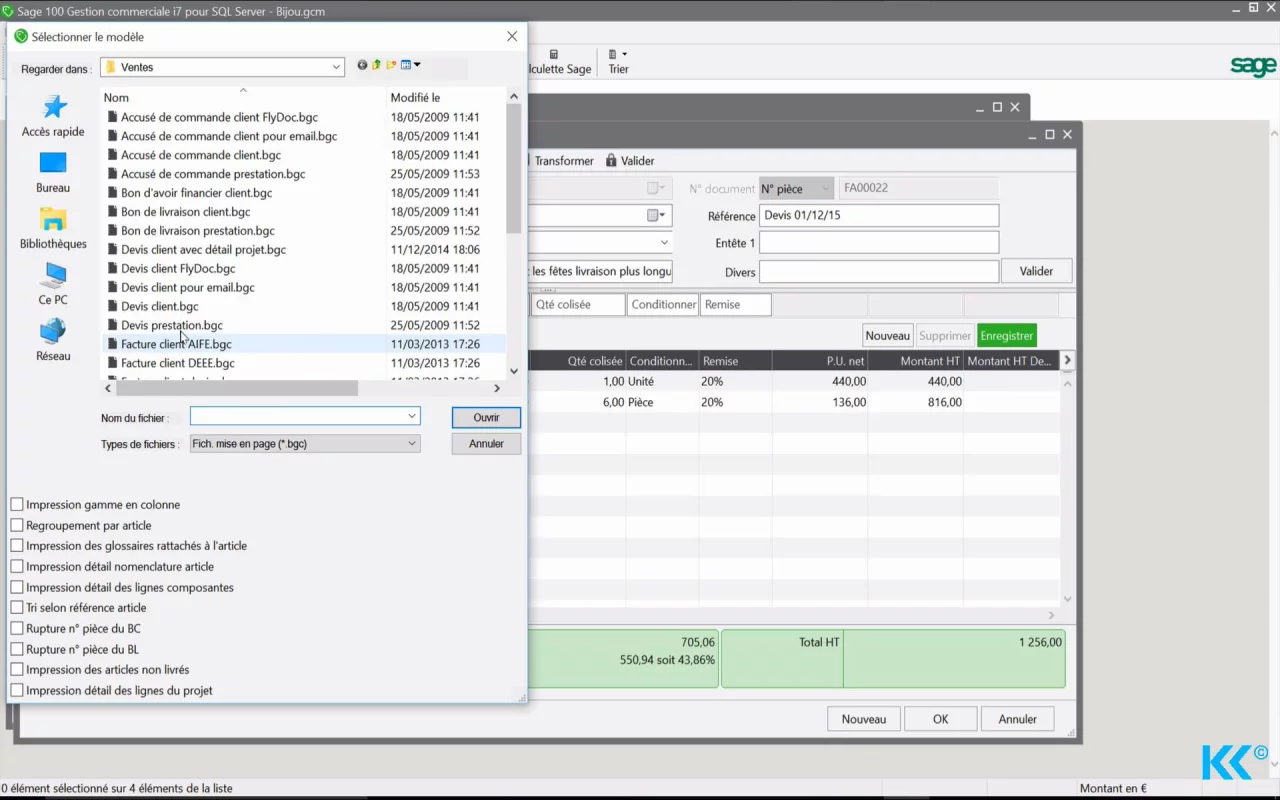Check Regroupement par article
This screenshot has height=800, width=1280.
click(x=17, y=525)
